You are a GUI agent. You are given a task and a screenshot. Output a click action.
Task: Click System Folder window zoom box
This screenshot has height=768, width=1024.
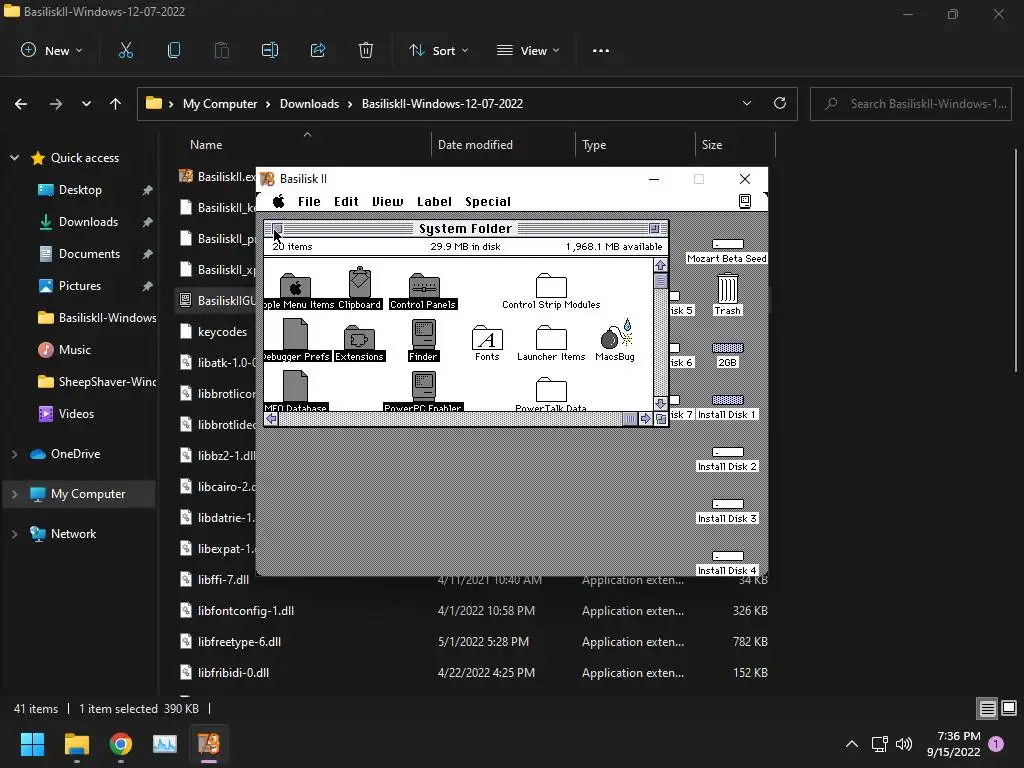click(x=654, y=229)
